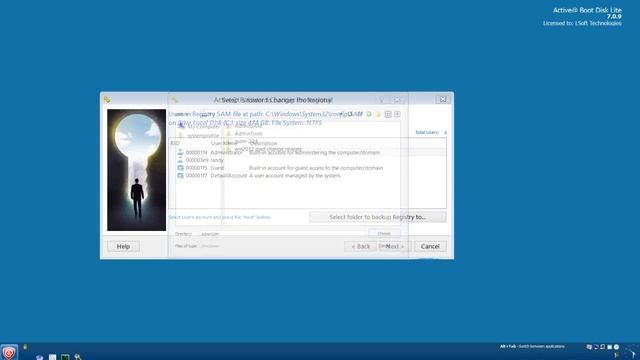
Task: Click the Help button
Action: click(x=123, y=246)
